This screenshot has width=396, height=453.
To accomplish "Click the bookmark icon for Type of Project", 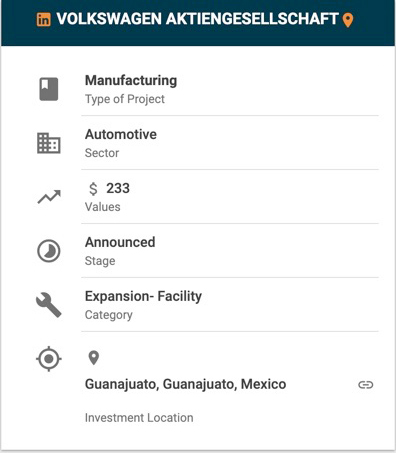I will point(49,89).
